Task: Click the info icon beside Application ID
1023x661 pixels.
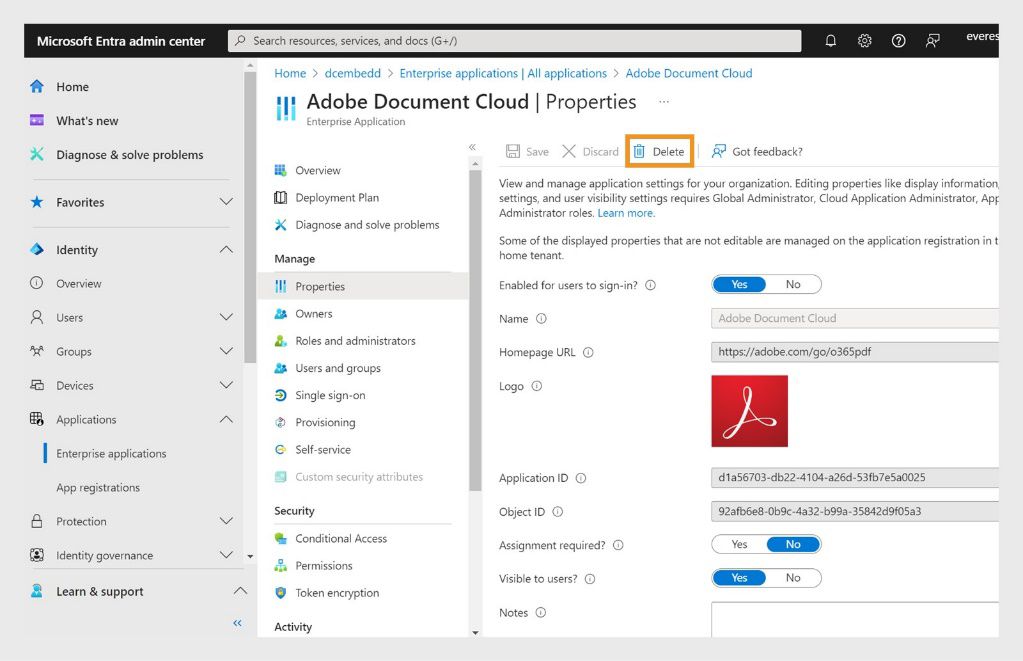Action: (581, 478)
